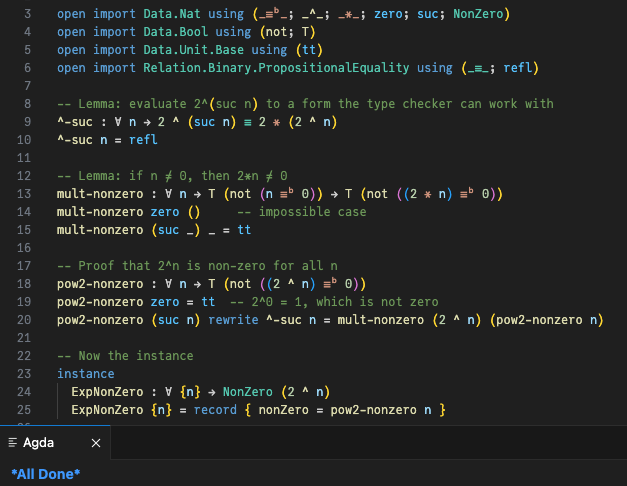Click the comment 'Lemma: if n ≠ 0'
Image resolution: width=627 pixels, height=486 pixels.
point(132,176)
